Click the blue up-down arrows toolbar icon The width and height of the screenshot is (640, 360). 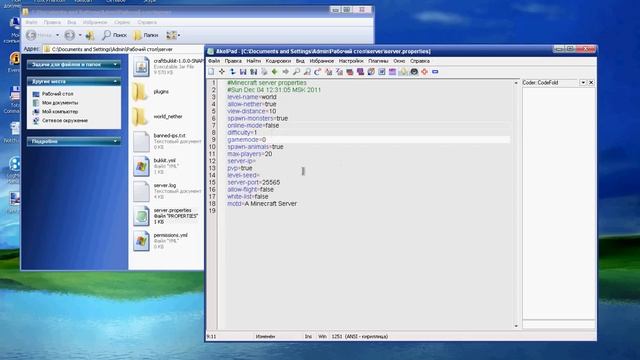[232, 71]
